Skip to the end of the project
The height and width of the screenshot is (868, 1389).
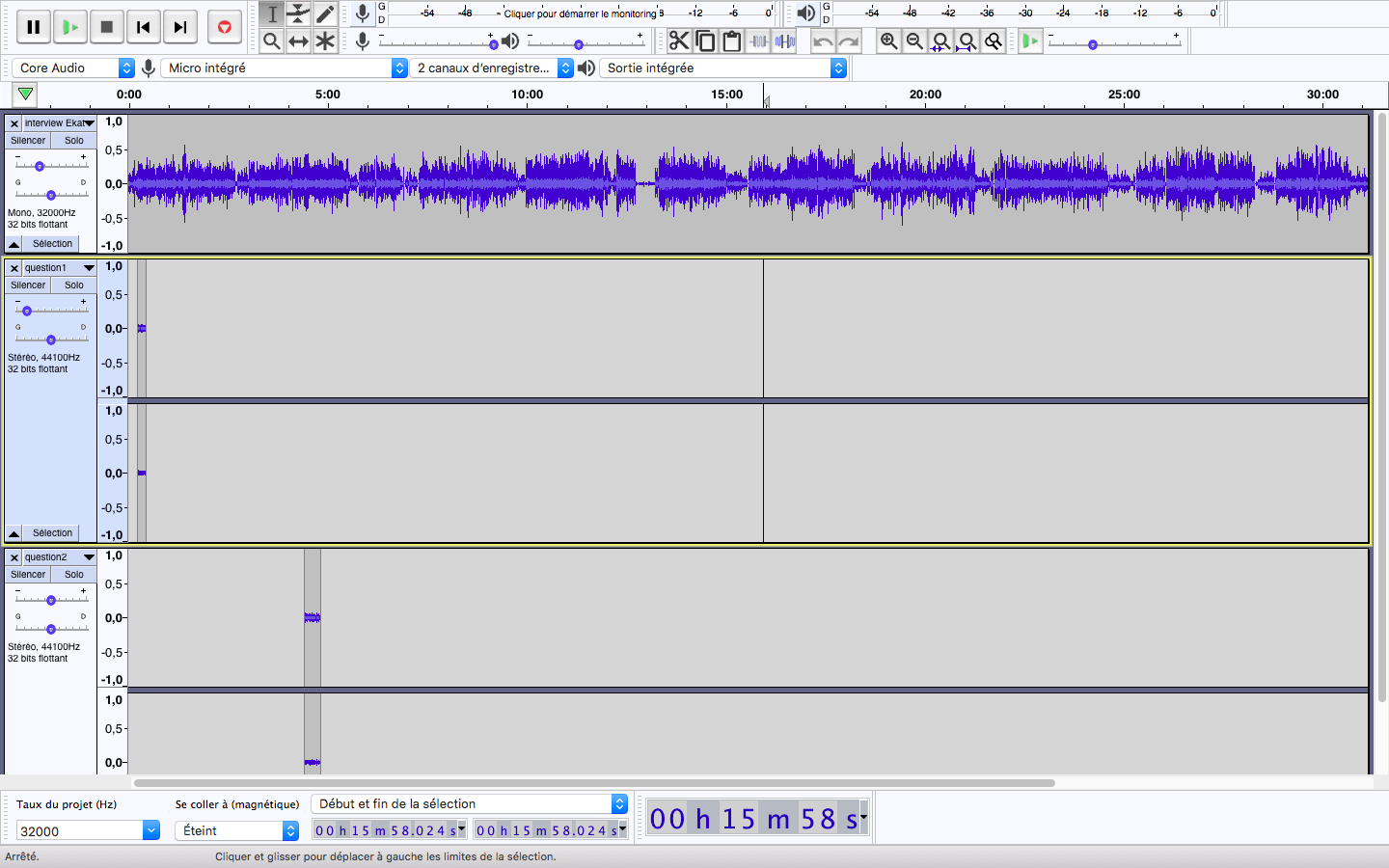point(180,27)
